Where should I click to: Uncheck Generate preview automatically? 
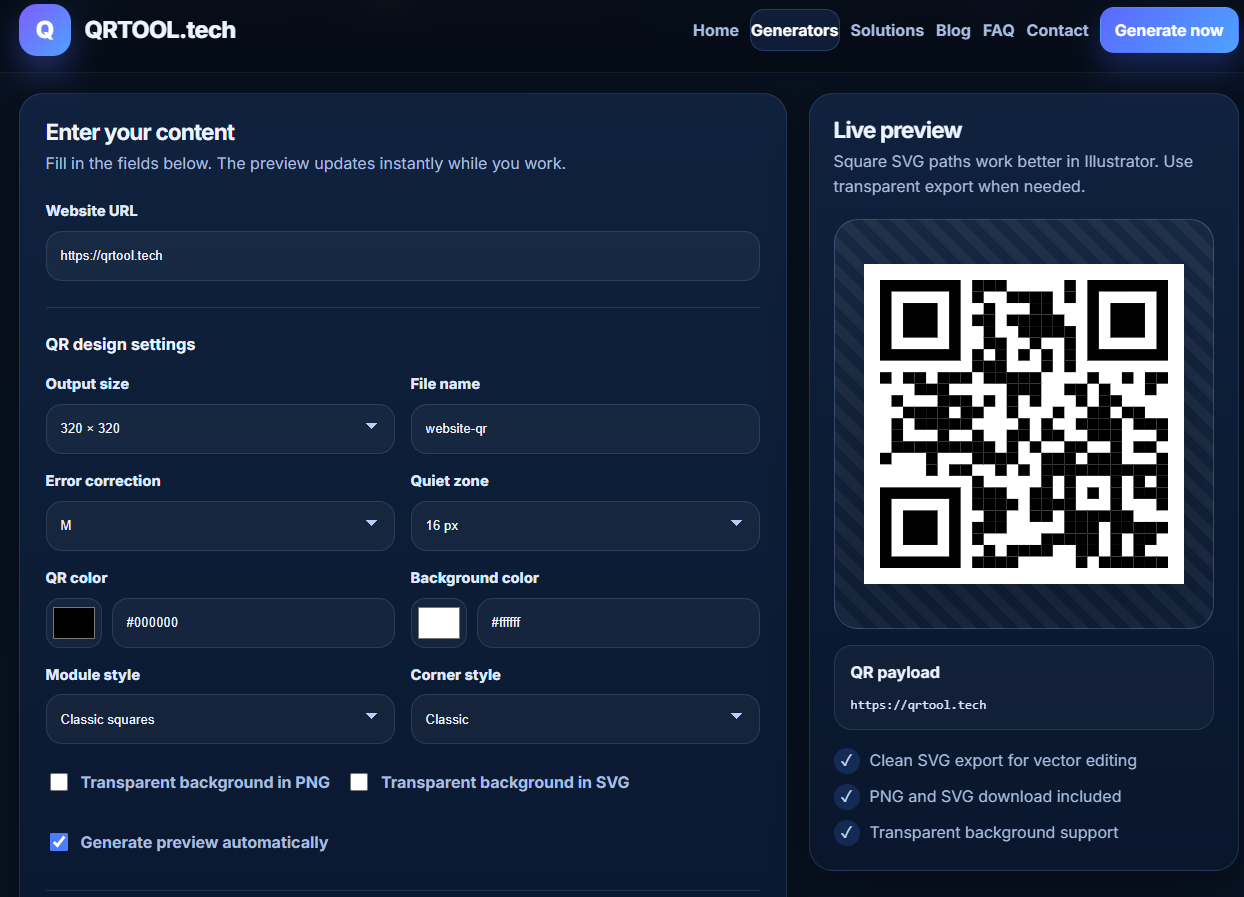point(59,842)
